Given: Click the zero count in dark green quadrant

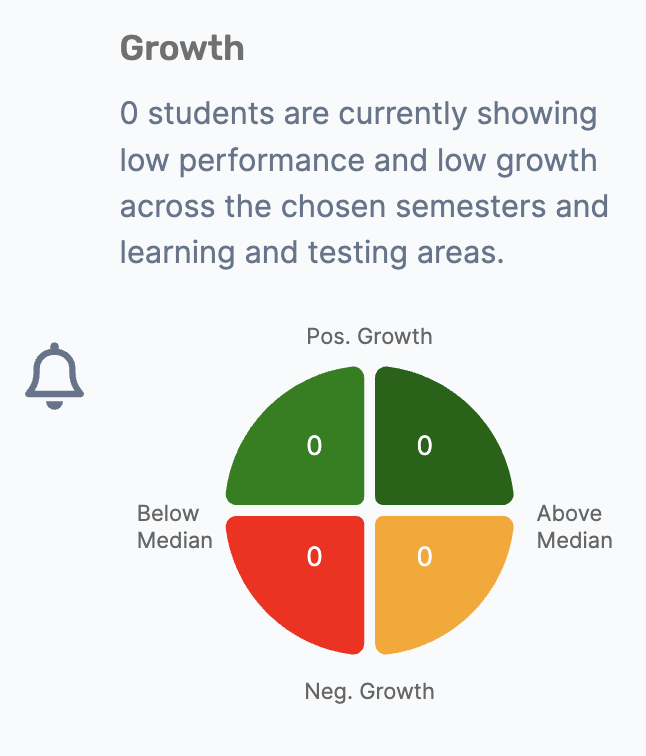Looking at the screenshot, I should coord(425,446).
